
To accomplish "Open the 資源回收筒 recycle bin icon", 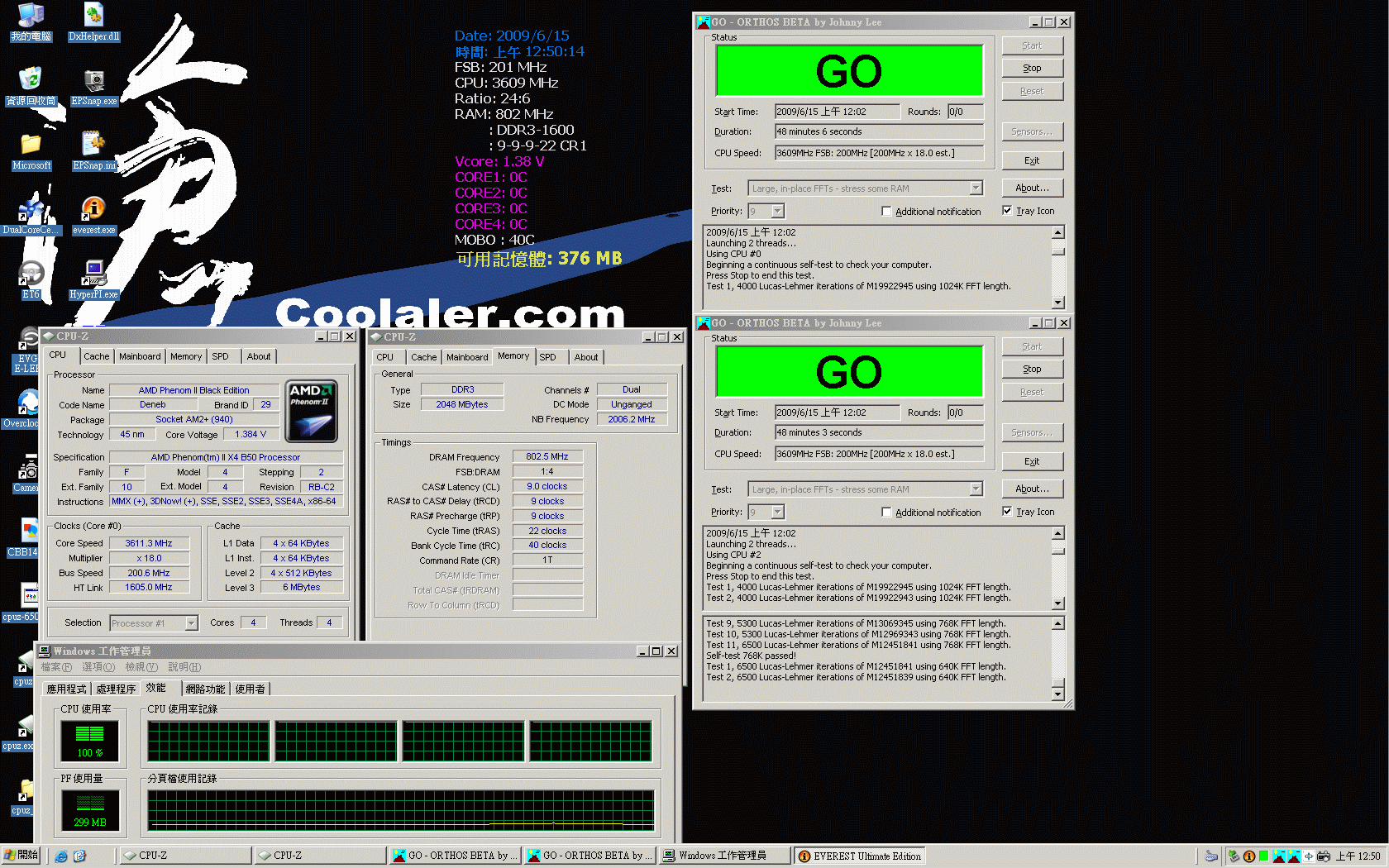I will pos(31,87).
